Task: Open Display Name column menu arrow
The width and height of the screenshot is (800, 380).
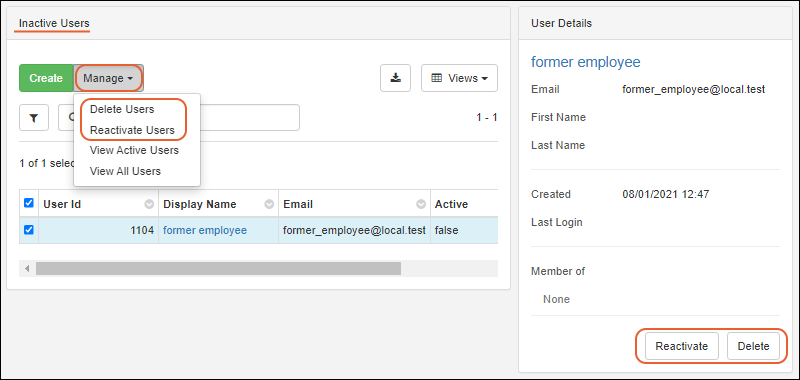Action: click(x=269, y=205)
